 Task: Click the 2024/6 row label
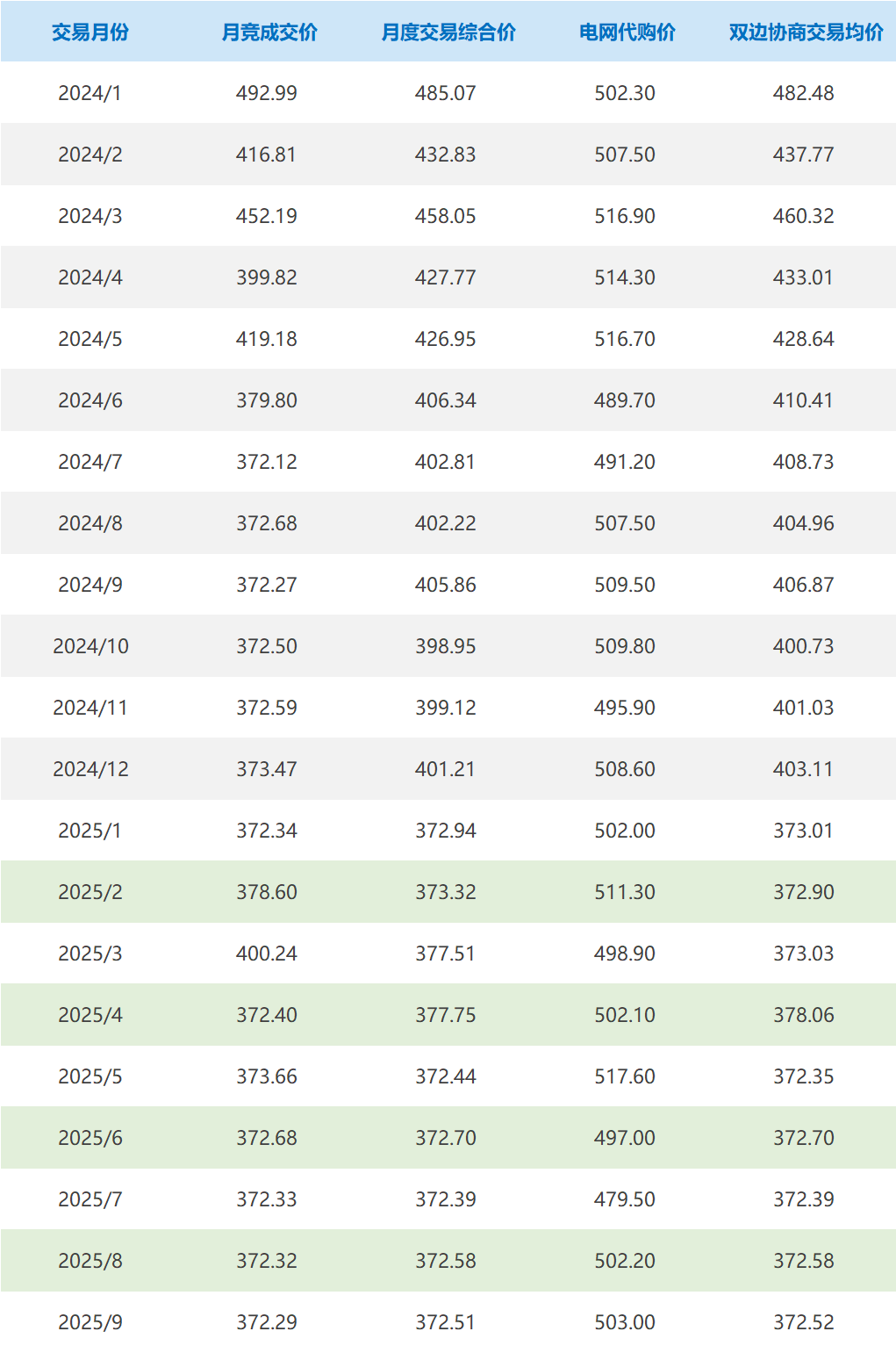tap(90, 400)
